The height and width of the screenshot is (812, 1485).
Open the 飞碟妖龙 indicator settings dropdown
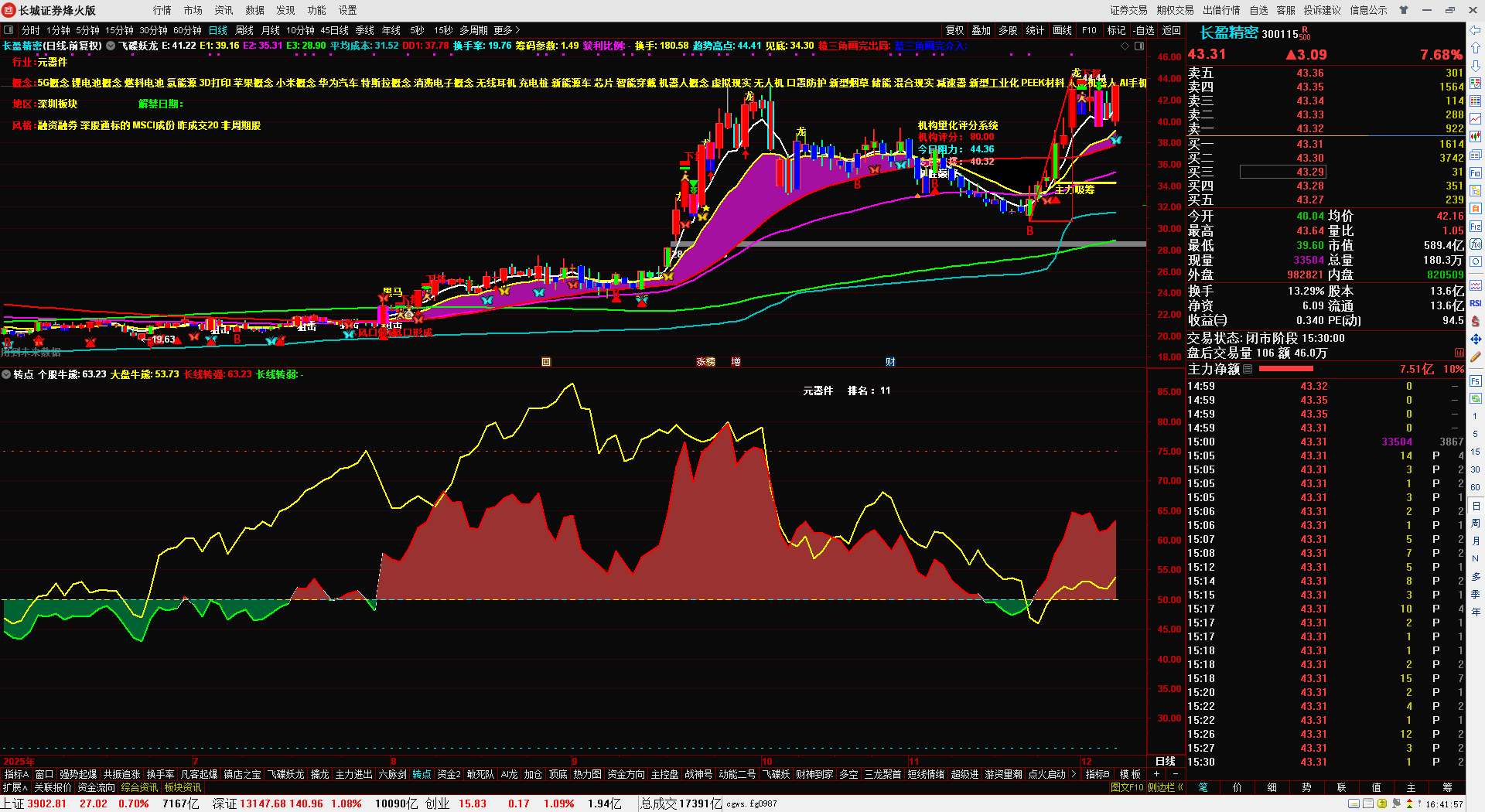click(111, 46)
